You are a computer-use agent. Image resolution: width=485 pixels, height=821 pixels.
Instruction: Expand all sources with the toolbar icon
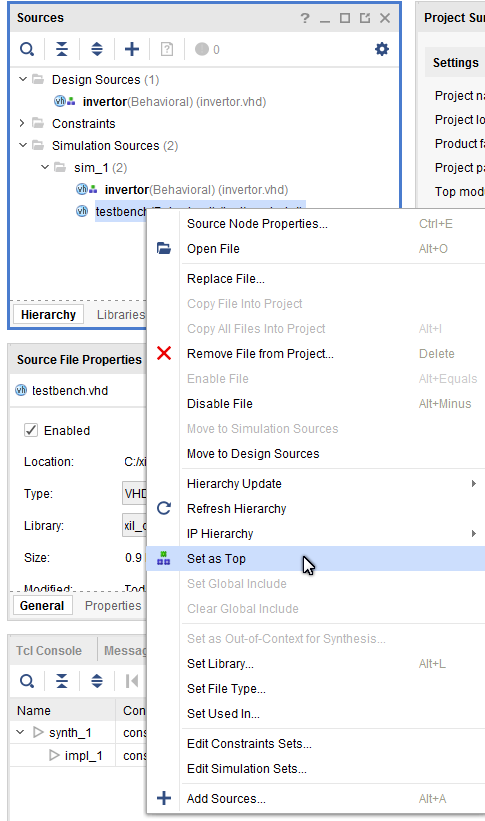pyautogui.click(x=97, y=49)
